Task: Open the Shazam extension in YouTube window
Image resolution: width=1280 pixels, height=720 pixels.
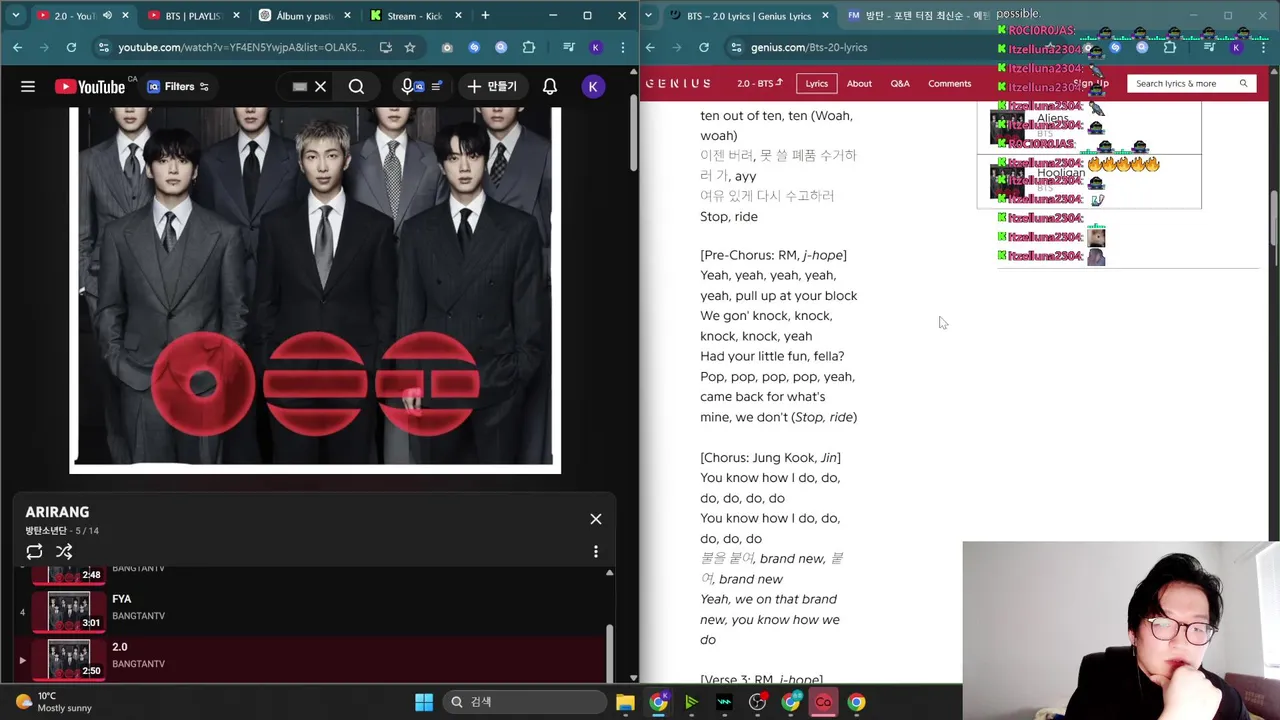Action: (474, 47)
